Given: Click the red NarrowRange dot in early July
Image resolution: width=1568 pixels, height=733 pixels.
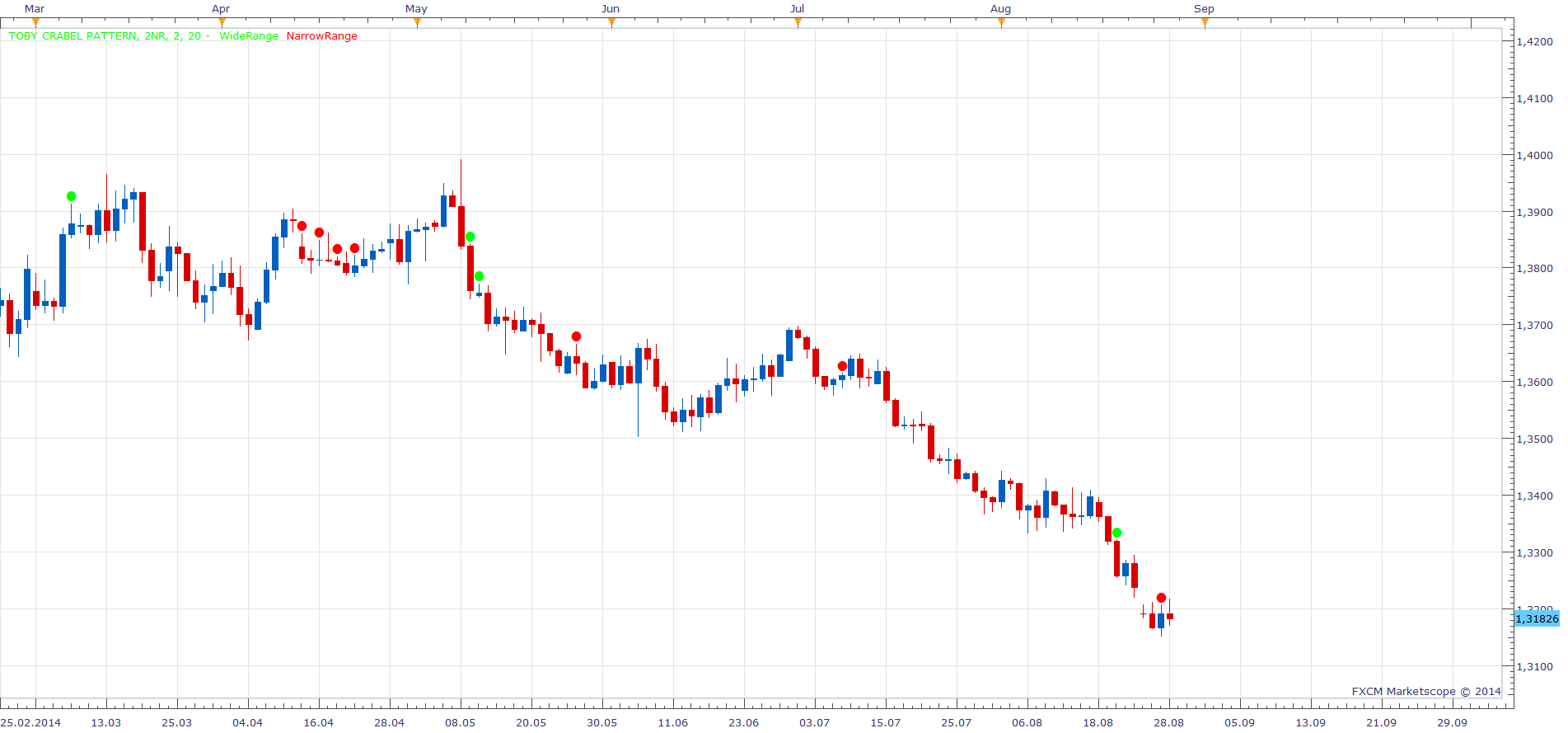Looking at the screenshot, I should pyautogui.click(x=842, y=366).
